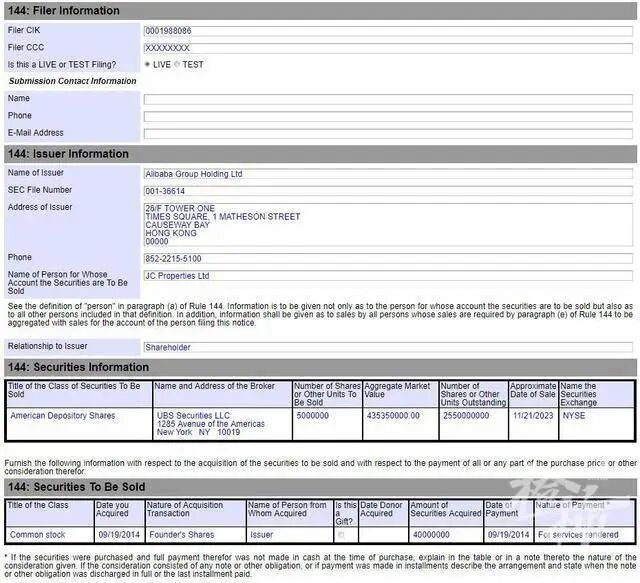Select the '09/19/2014' date of payment cell
The width and height of the screenshot is (640, 583).
point(508,535)
